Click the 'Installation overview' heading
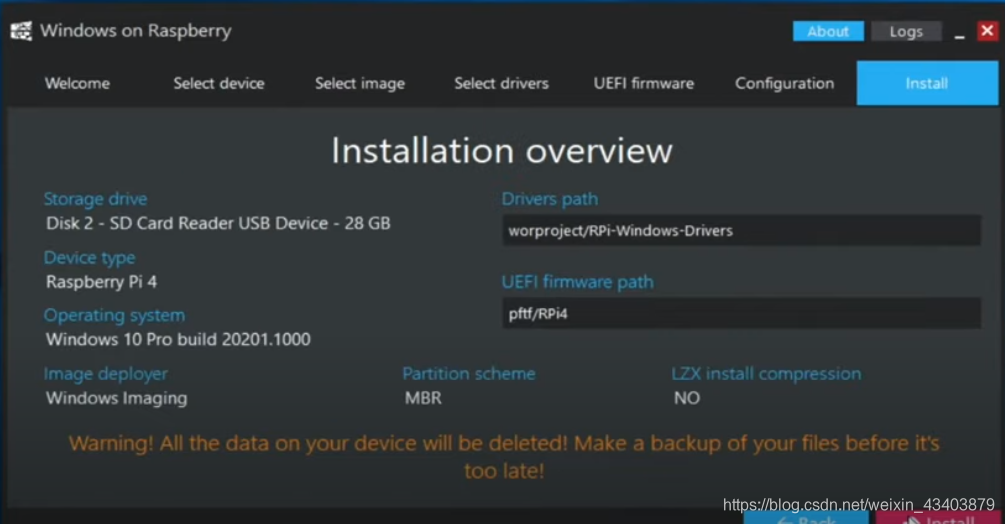 coord(502,151)
